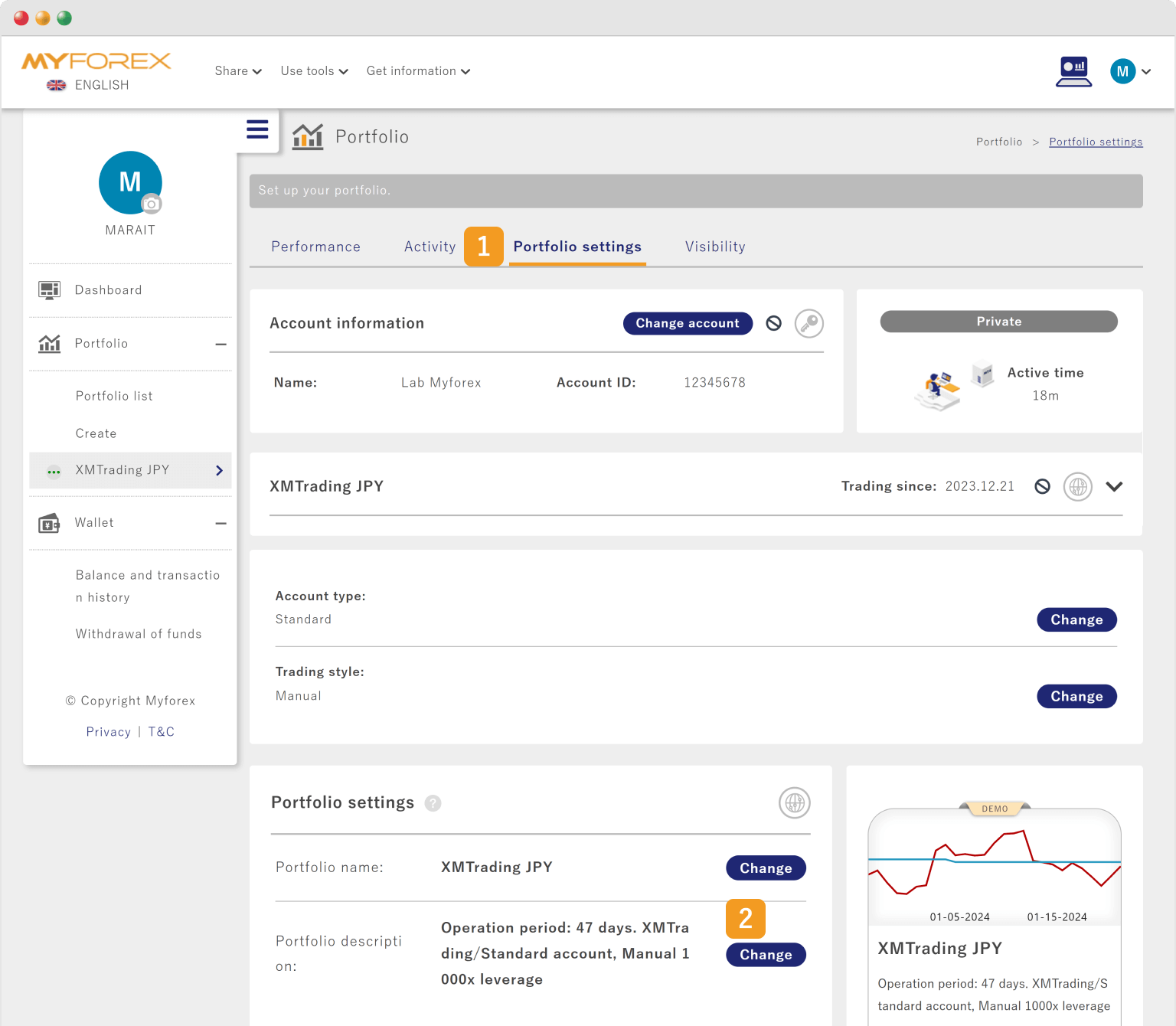Click the Portfolio chart icon in page title
Screen dimensions: 1176x1026
click(x=308, y=137)
